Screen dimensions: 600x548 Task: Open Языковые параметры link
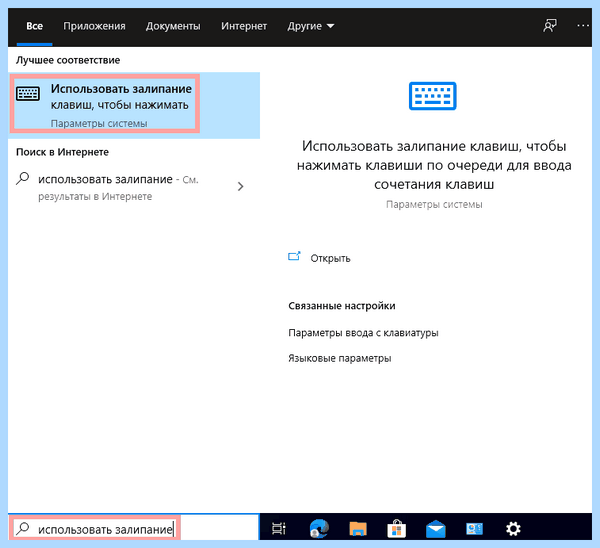[340, 359]
